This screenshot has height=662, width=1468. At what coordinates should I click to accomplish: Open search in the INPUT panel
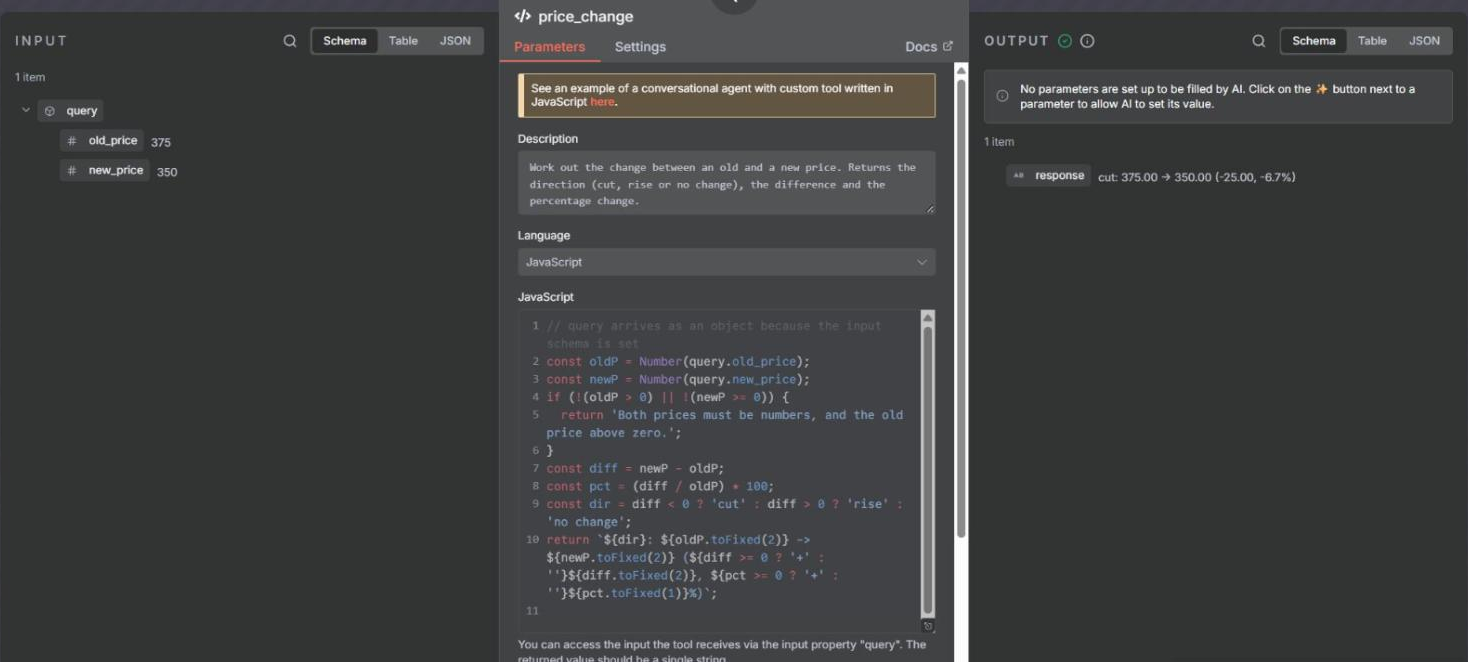[x=290, y=41]
